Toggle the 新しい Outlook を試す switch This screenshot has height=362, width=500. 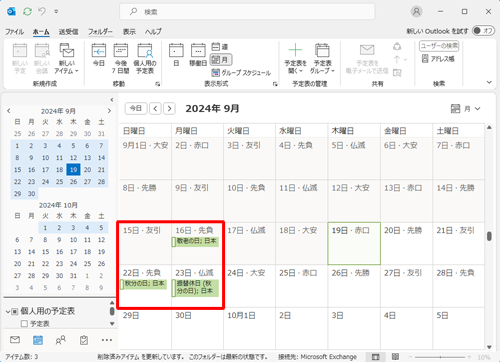tap(483, 31)
